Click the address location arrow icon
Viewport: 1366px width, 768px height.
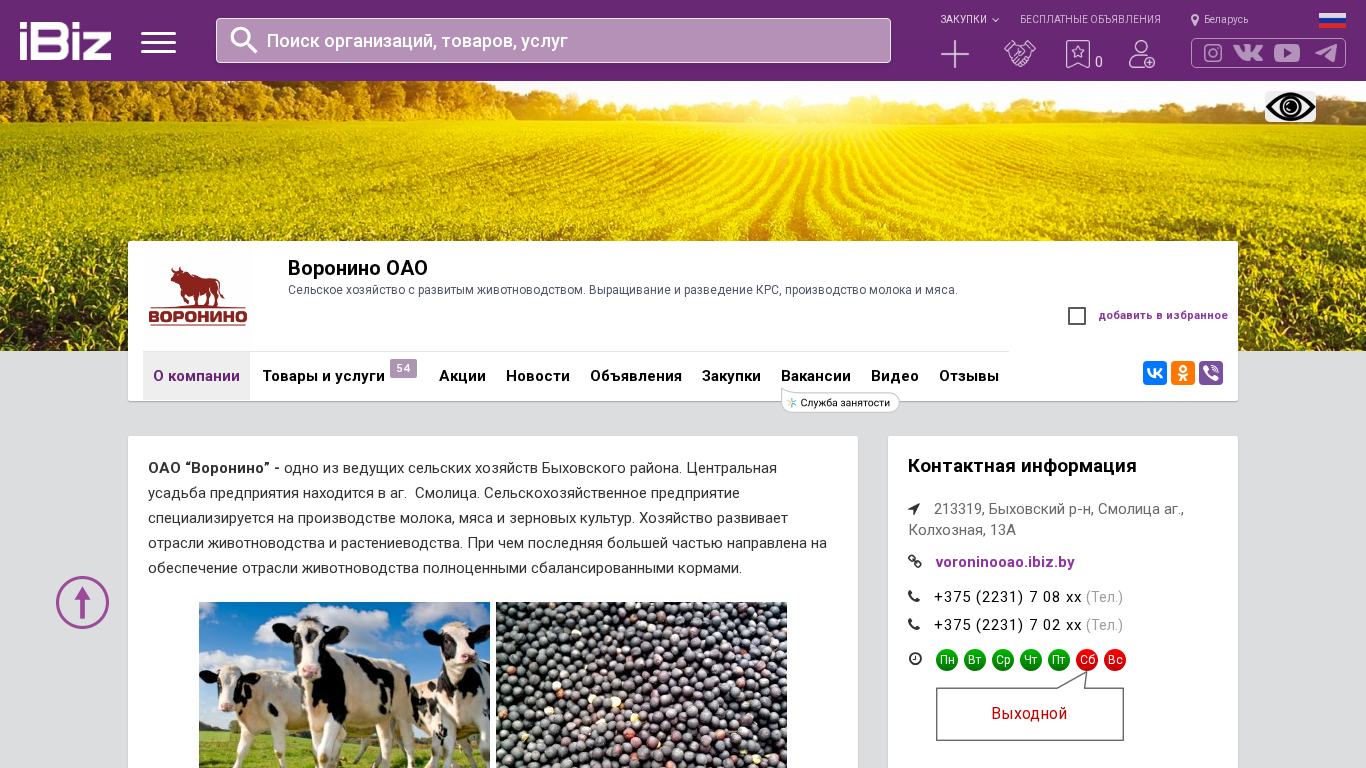[x=914, y=509]
